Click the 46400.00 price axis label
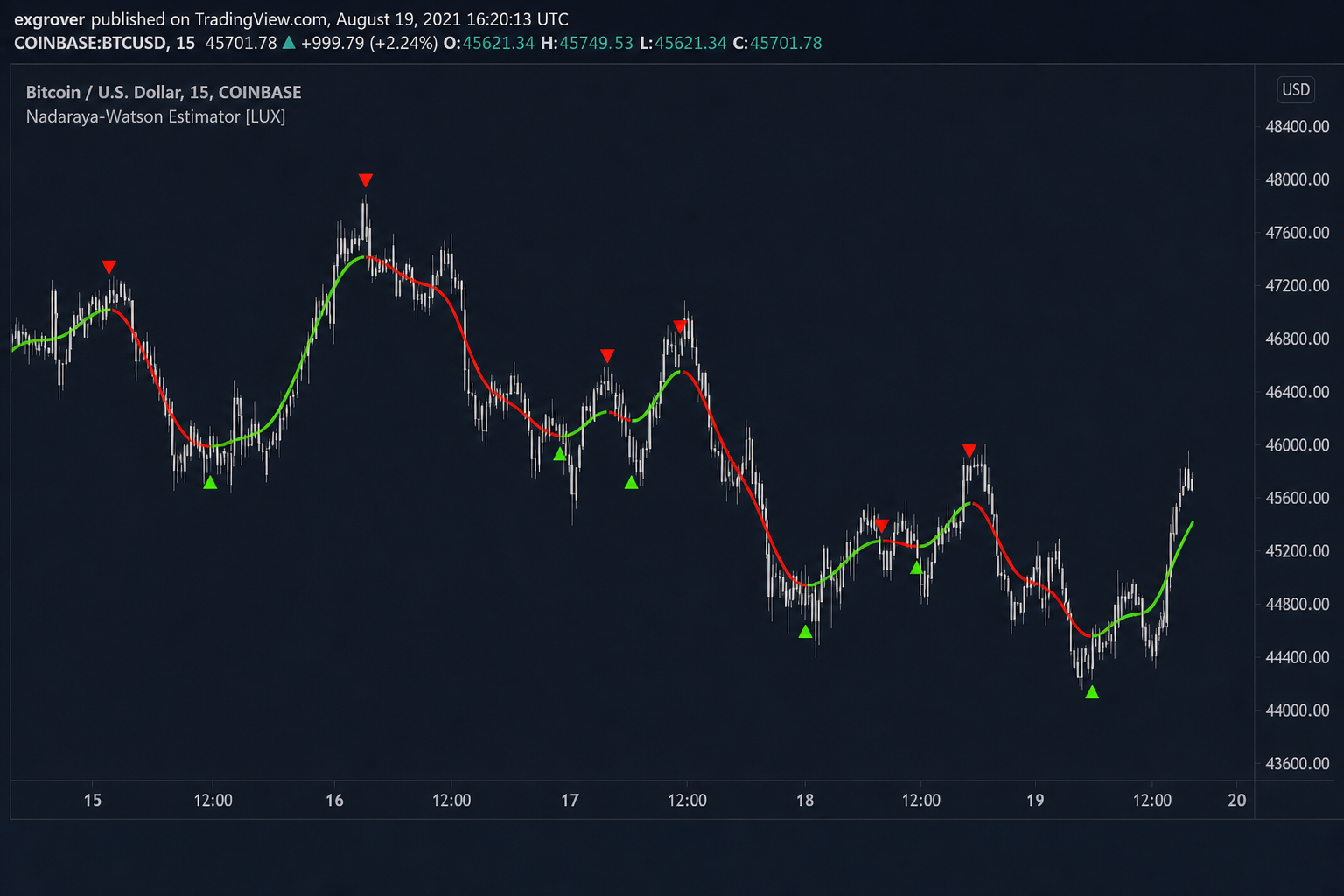The image size is (1344, 896). [1298, 392]
